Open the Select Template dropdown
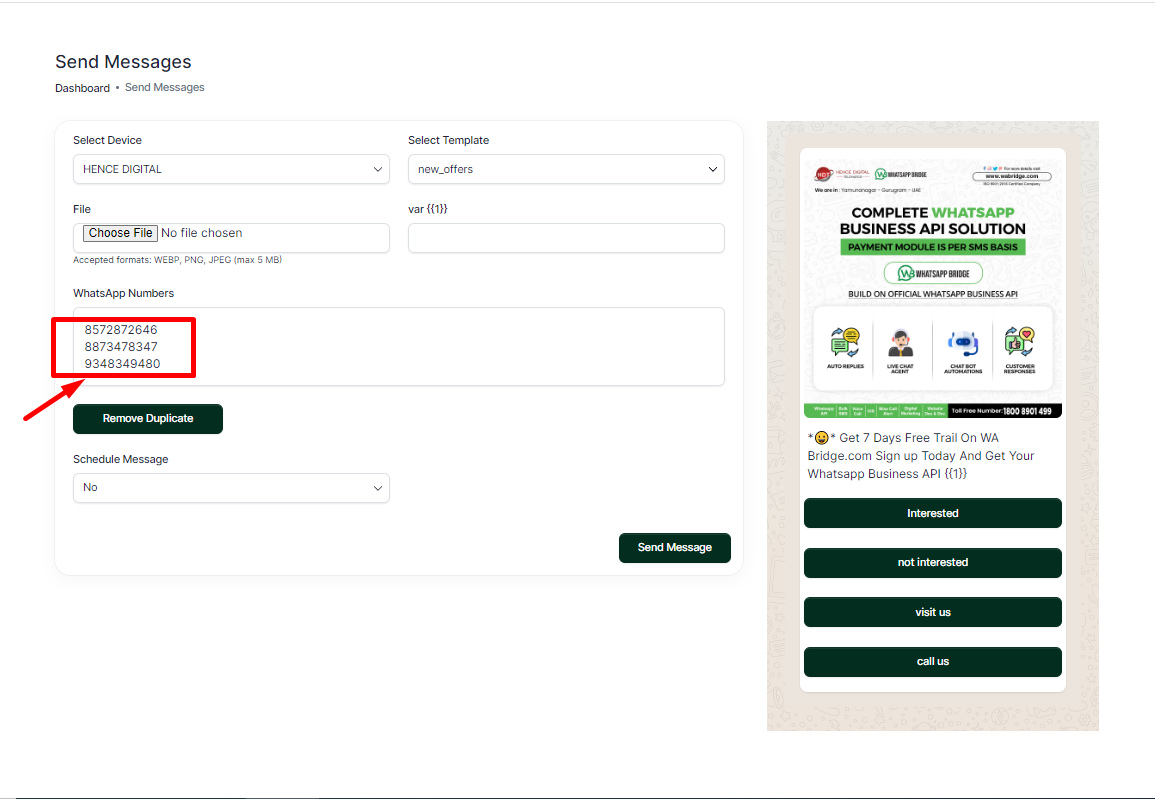1155x799 pixels. (566, 169)
